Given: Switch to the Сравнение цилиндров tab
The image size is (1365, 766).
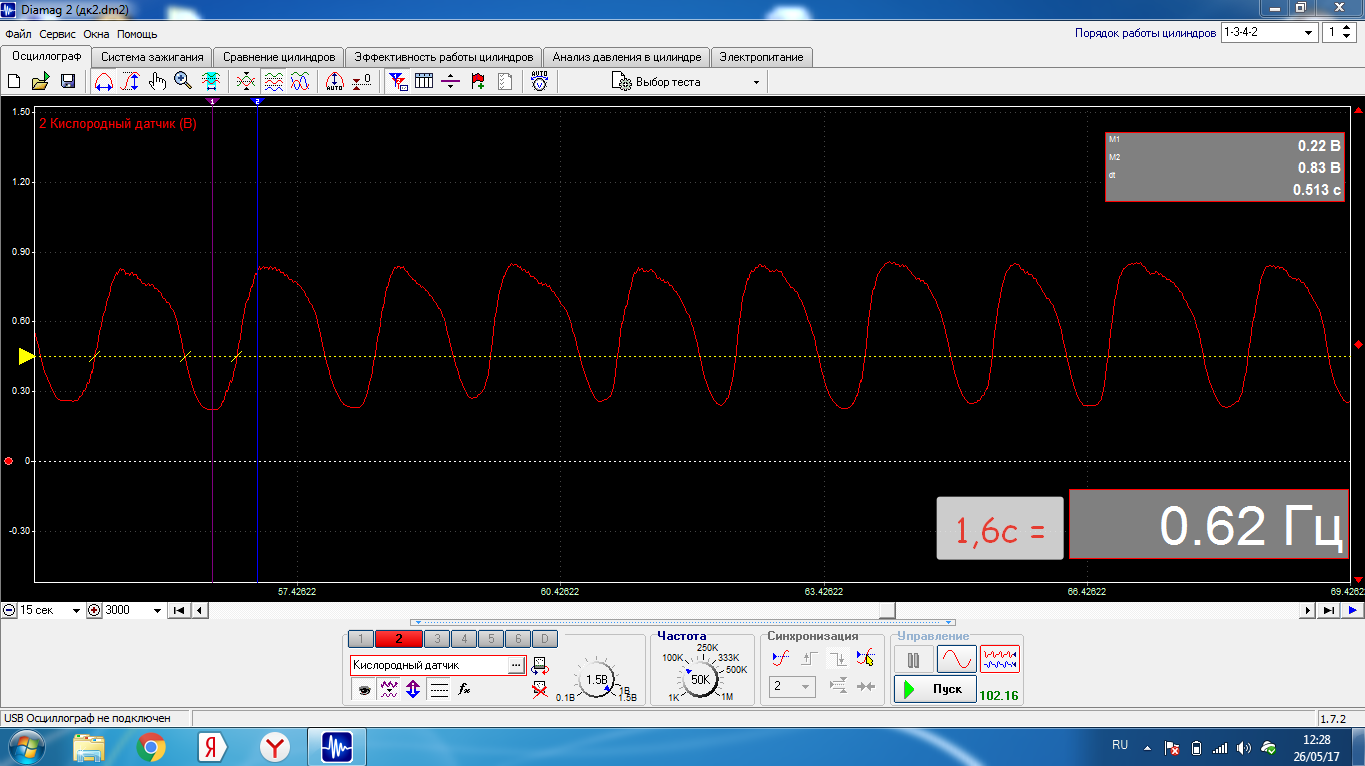Looking at the screenshot, I should tap(279, 57).
